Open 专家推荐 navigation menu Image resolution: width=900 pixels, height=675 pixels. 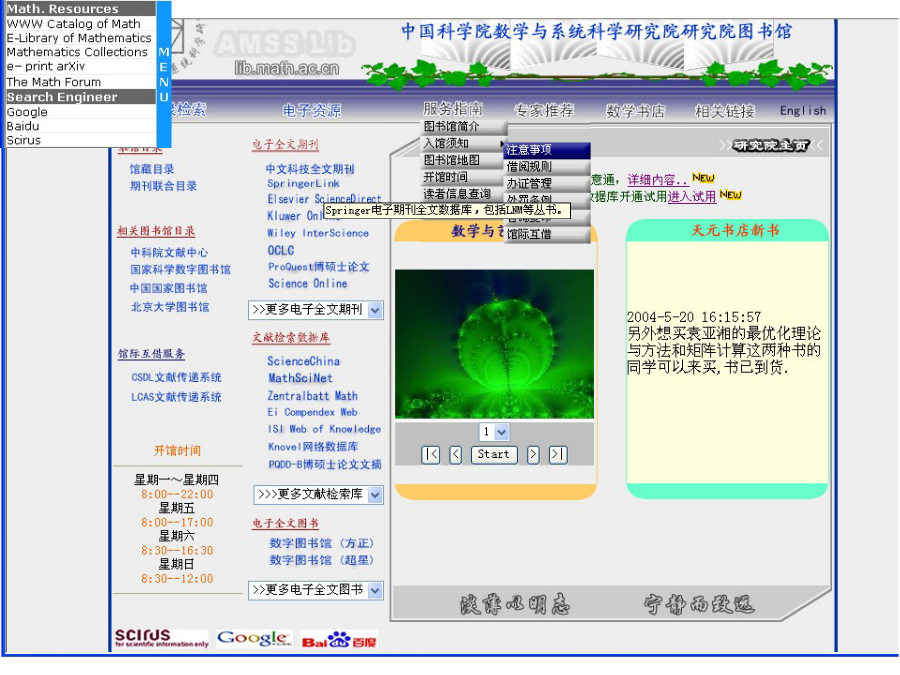(544, 110)
